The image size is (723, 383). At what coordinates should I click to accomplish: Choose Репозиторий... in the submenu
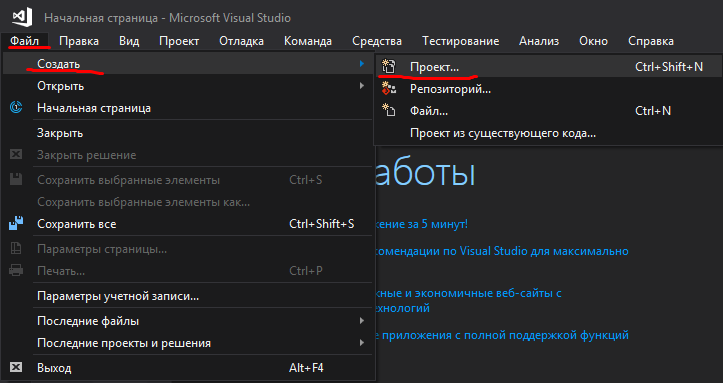point(548,89)
